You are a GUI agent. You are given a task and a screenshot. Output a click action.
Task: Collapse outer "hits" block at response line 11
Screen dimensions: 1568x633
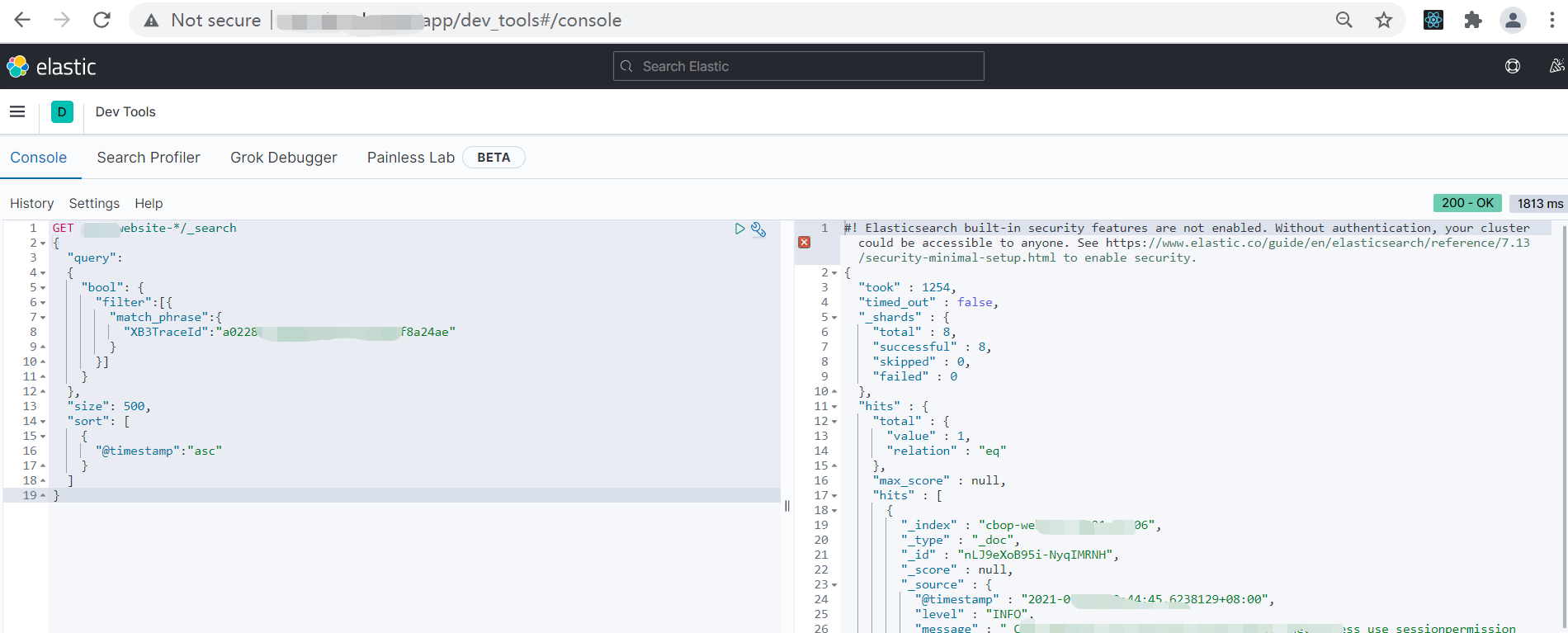click(x=834, y=407)
